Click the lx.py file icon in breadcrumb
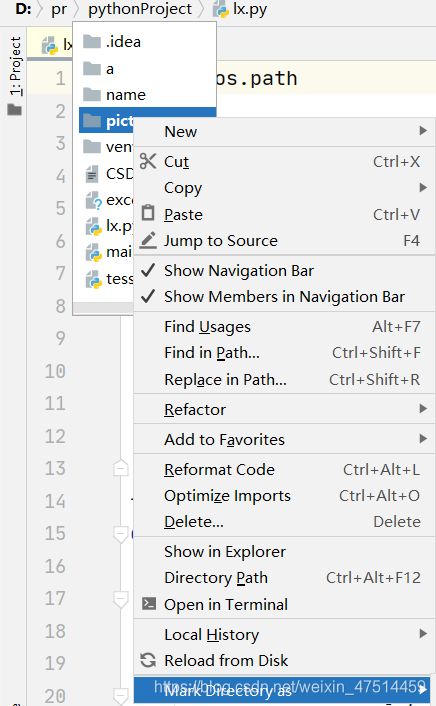 [221, 9]
